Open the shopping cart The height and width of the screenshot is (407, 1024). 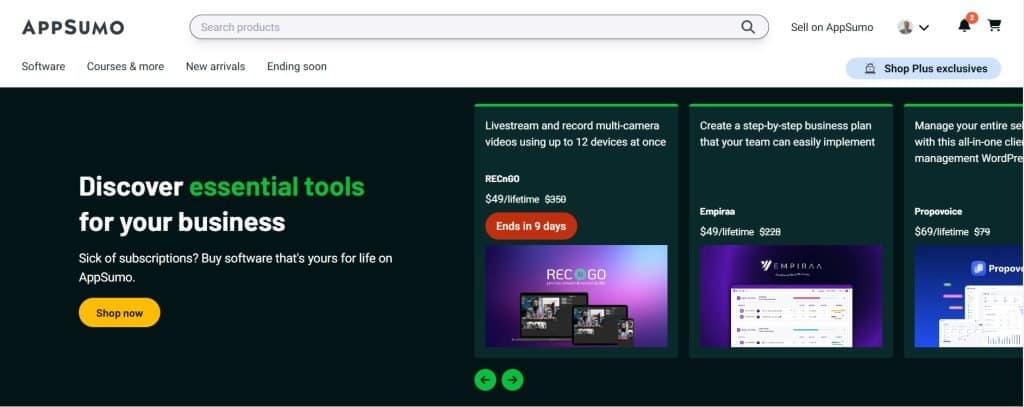pyautogui.click(x=994, y=26)
